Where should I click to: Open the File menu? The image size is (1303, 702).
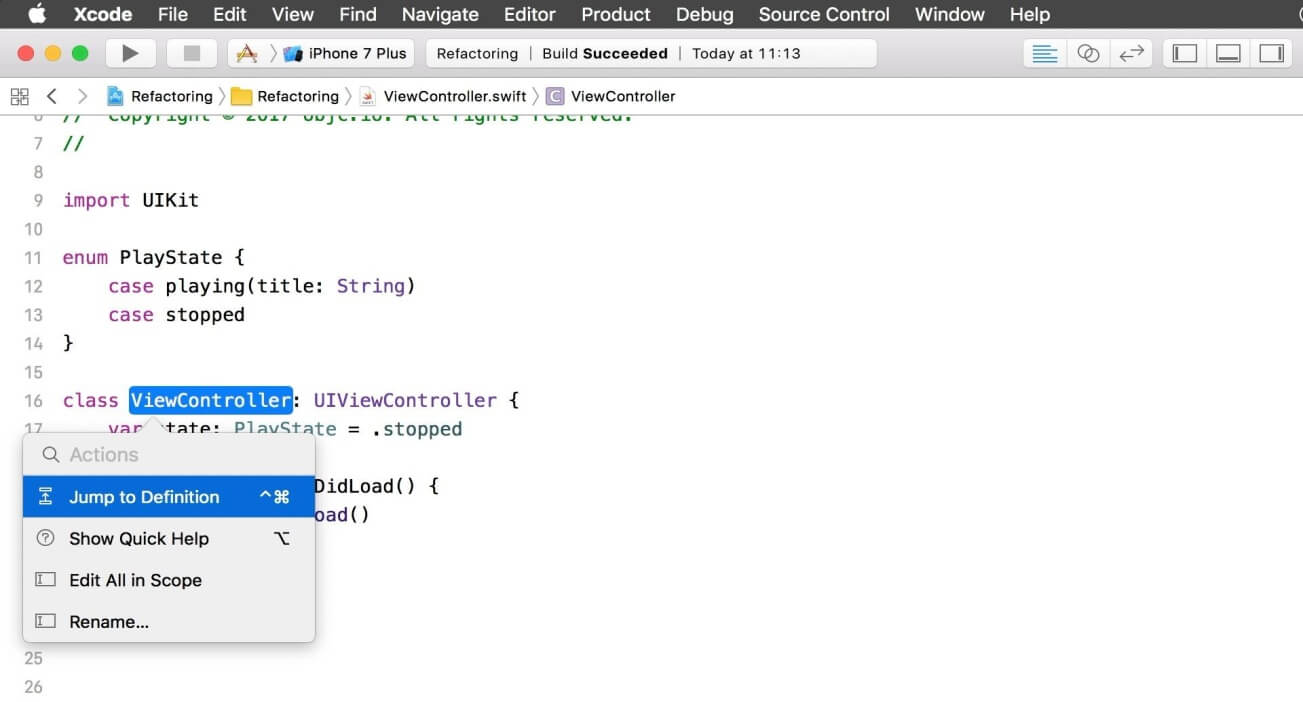pyautogui.click(x=173, y=14)
